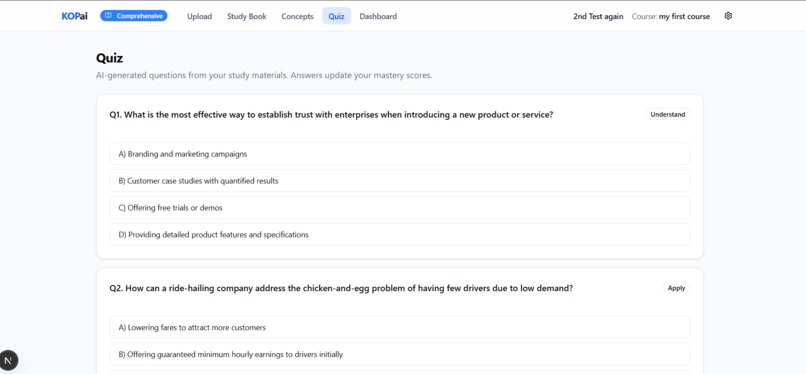Screen dimensions: 806x374
Task: Go to the Study Book tab
Action: click(x=247, y=16)
